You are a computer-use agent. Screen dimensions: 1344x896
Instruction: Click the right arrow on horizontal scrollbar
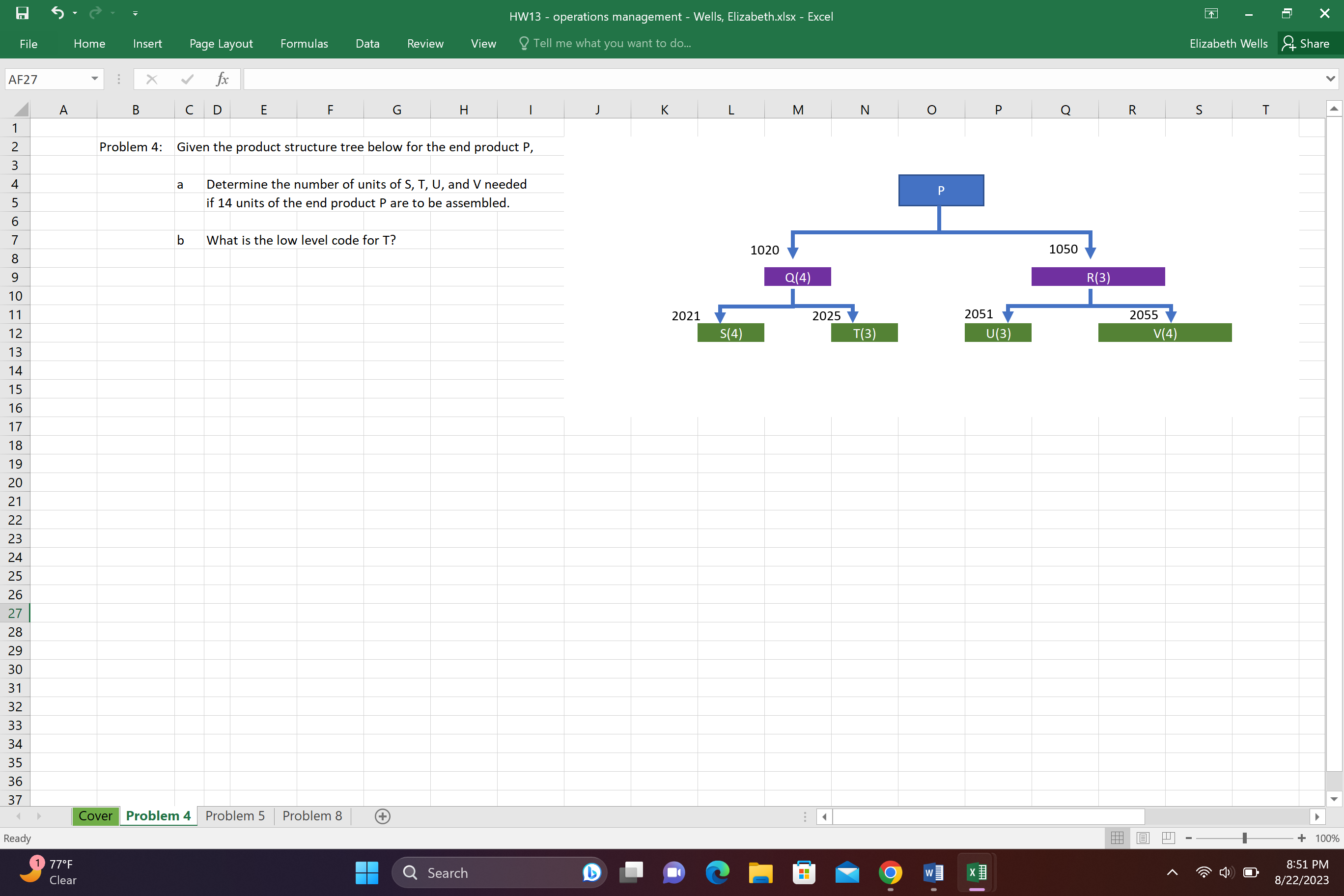(x=1317, y=816)
